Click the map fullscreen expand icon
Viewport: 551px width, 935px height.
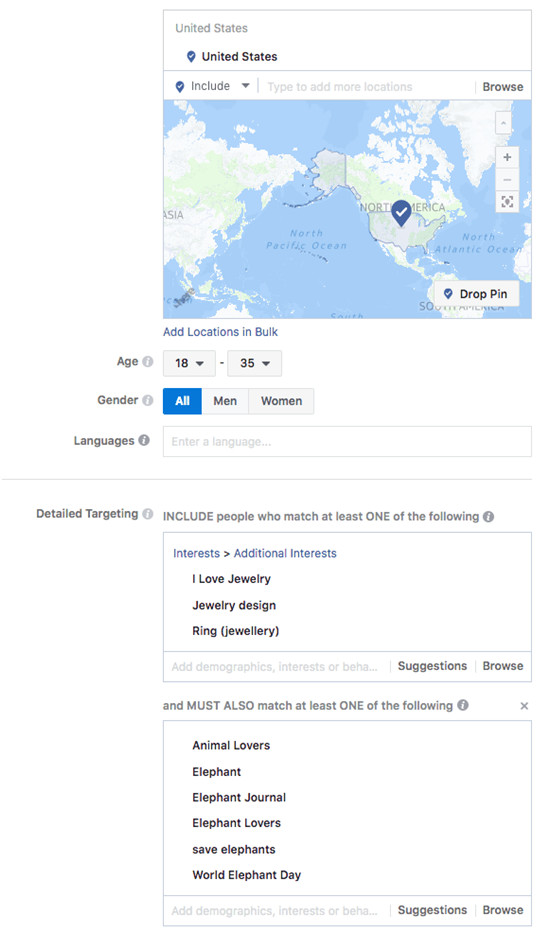coord(507,202)
